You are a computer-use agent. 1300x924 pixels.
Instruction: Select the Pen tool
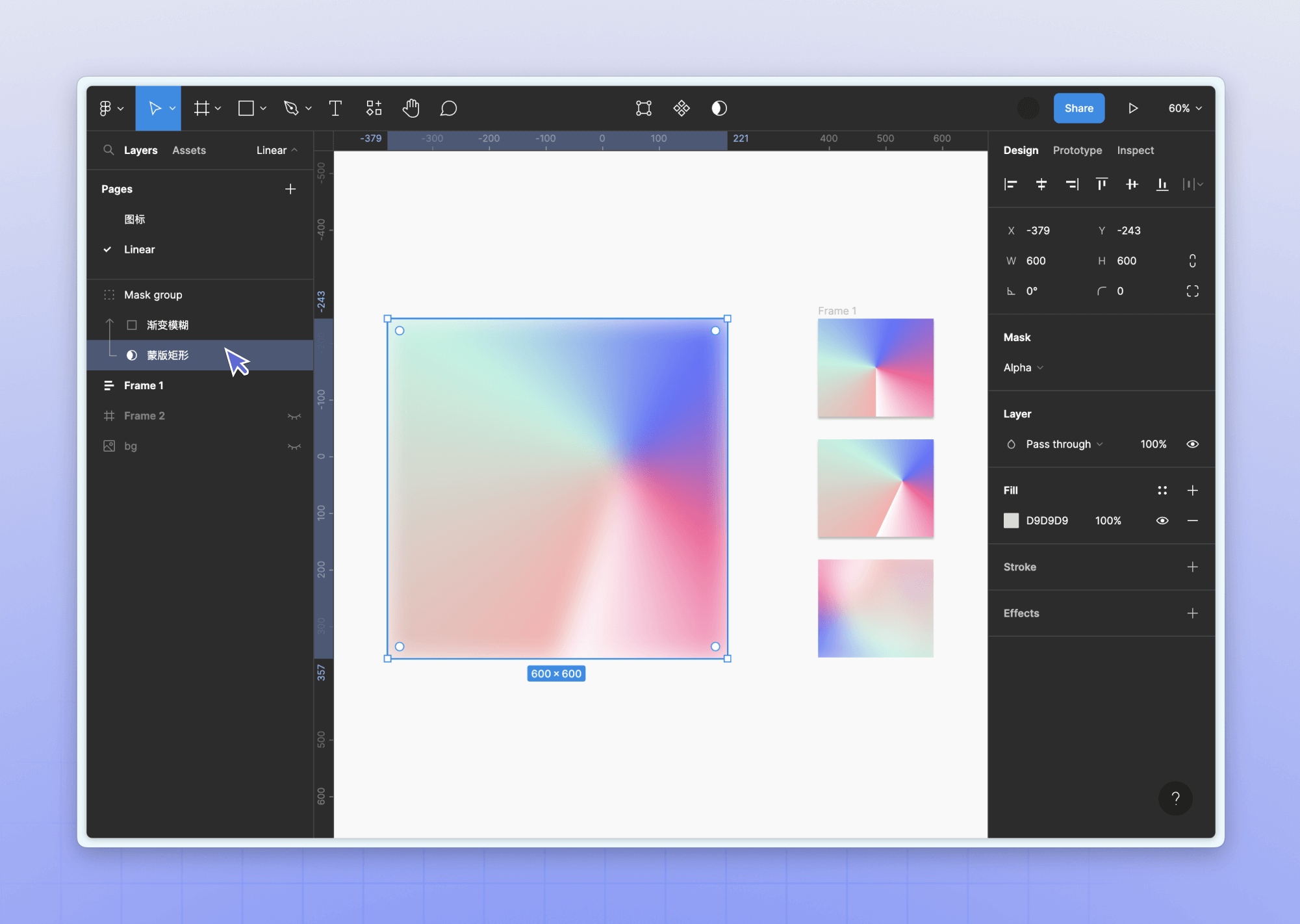click(x=294, y=108)
